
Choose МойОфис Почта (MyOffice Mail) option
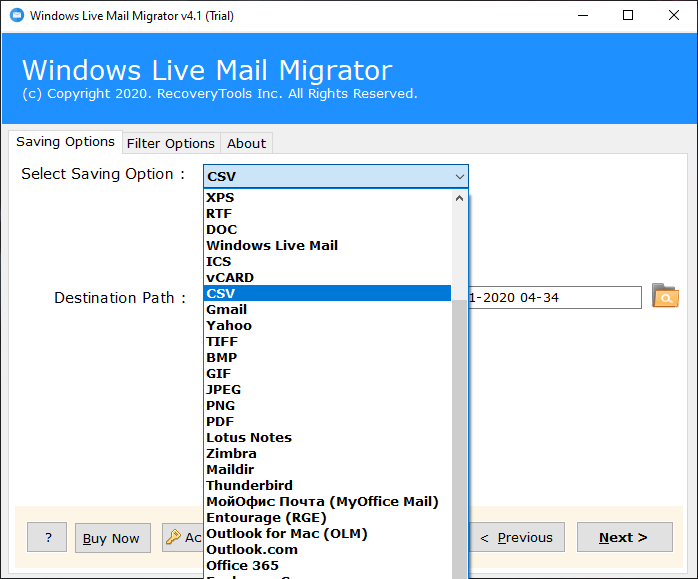[327, 502]
